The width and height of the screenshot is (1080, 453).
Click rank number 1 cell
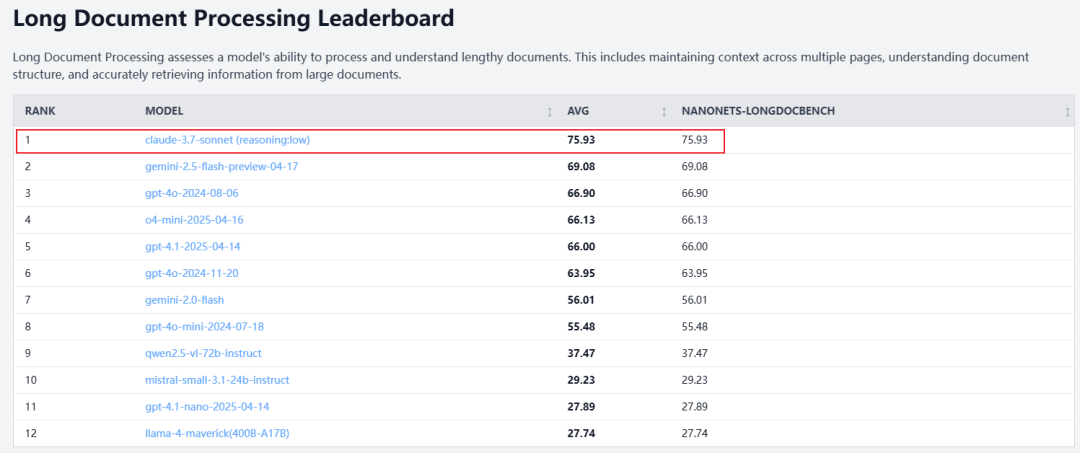[x=28, y=140]
